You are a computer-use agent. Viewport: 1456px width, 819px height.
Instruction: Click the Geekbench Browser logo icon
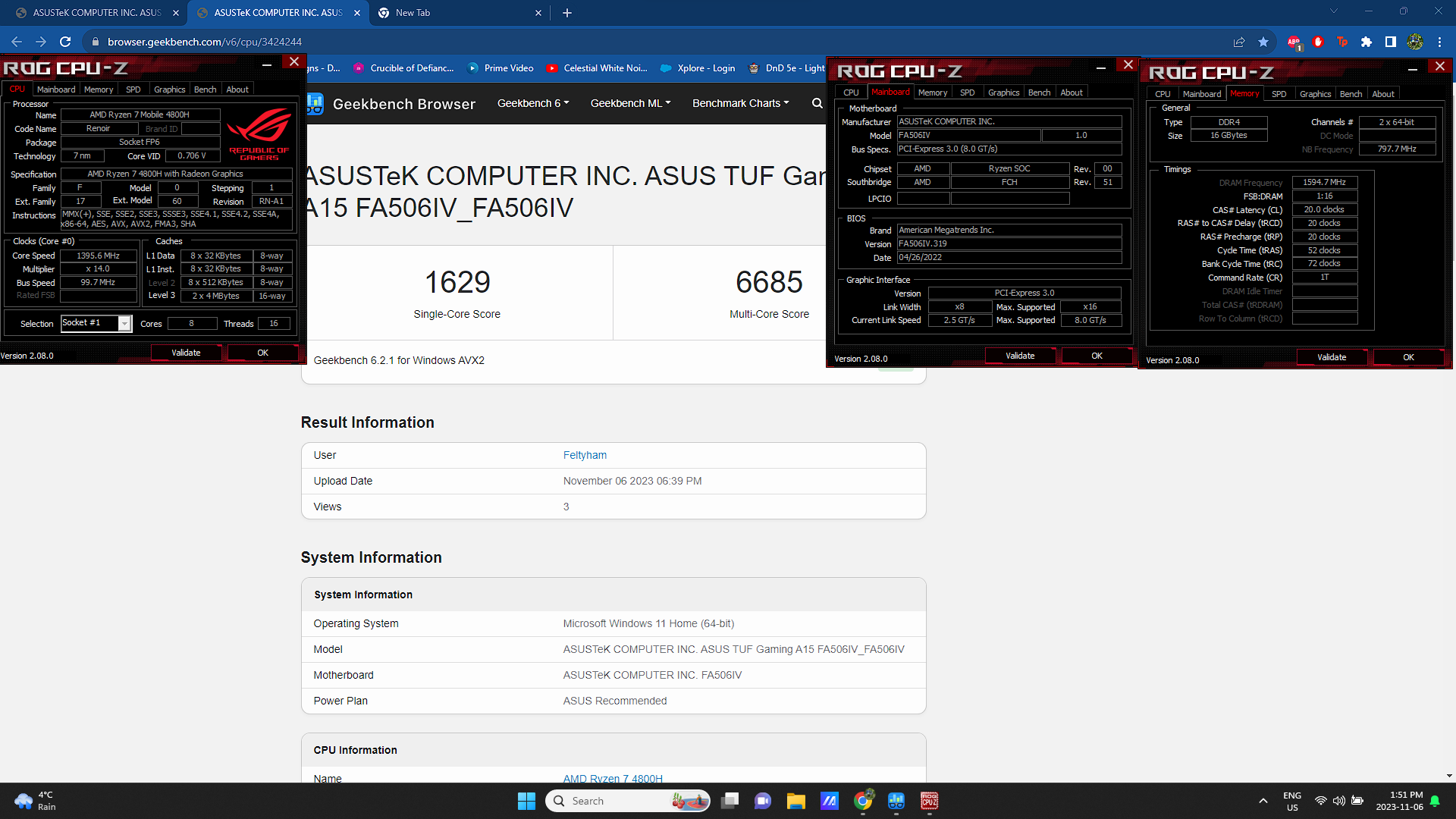point(315,104)
